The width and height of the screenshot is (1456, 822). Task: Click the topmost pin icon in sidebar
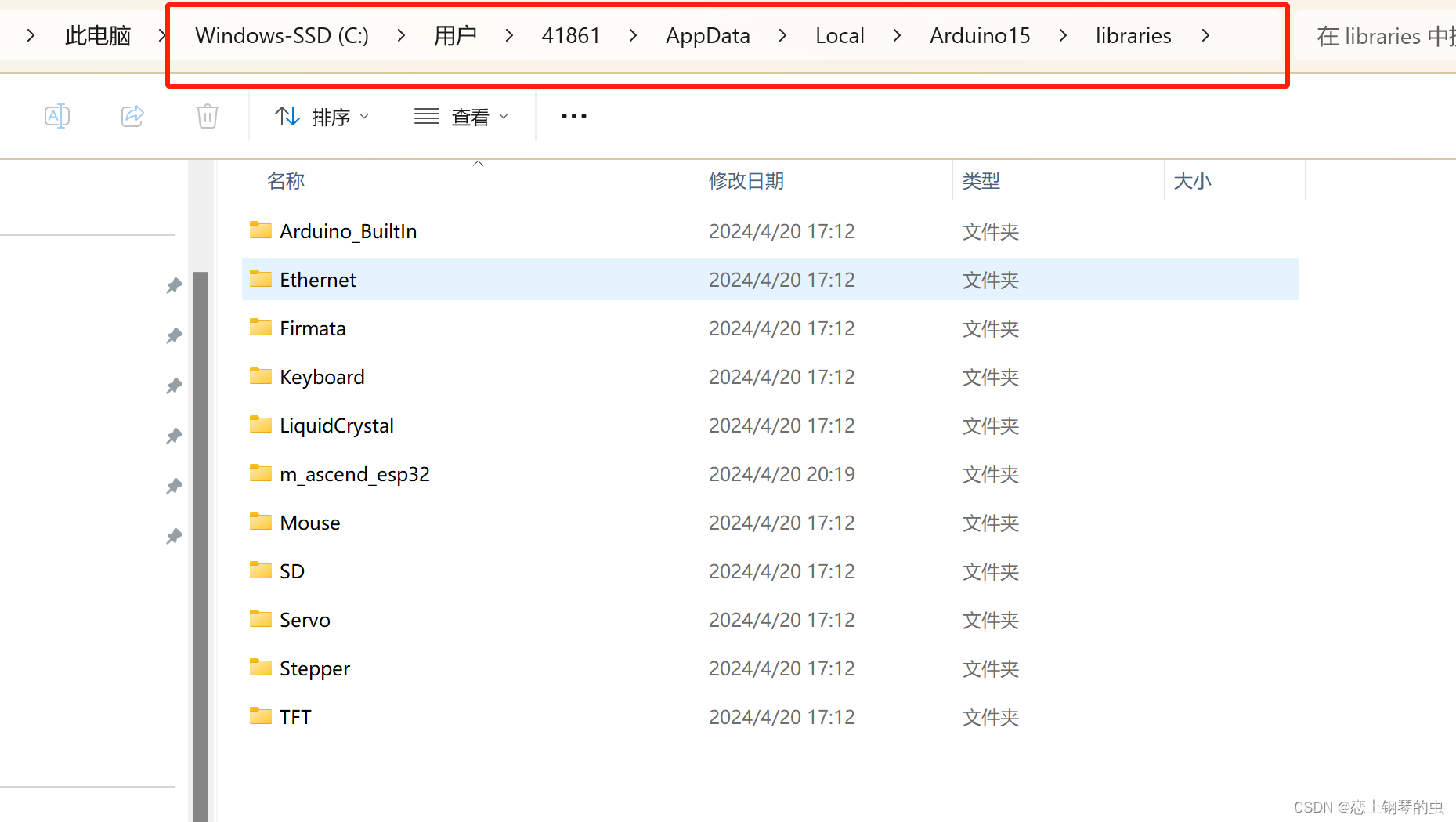click(174, 286)
